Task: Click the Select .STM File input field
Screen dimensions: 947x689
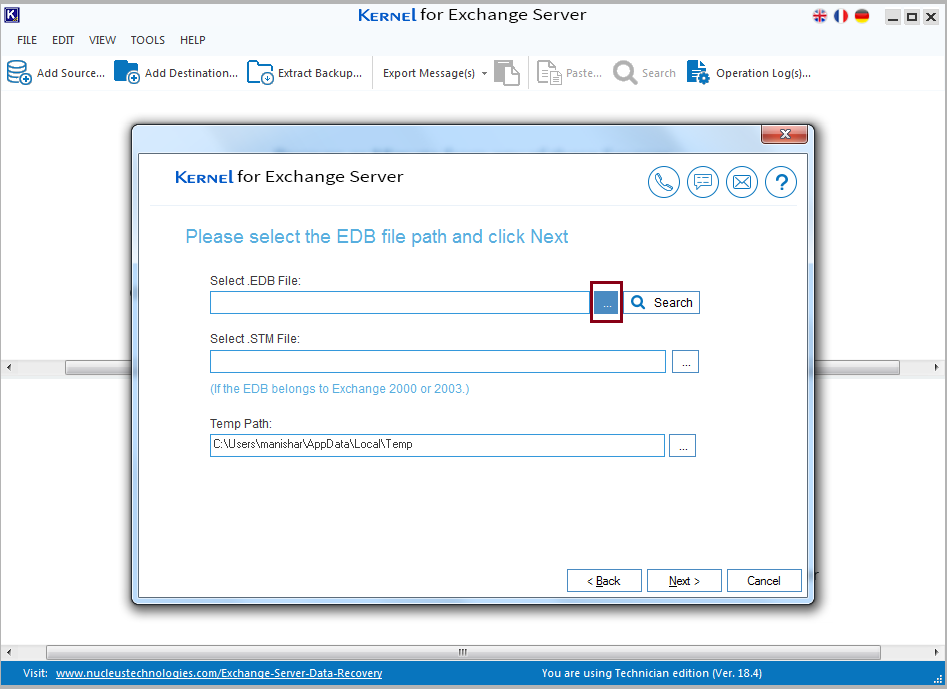Action: [438, 362]
